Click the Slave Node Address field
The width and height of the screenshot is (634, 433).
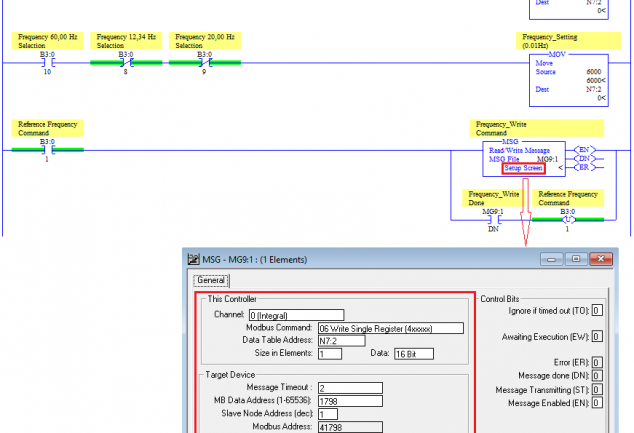[x=328, y=414]
